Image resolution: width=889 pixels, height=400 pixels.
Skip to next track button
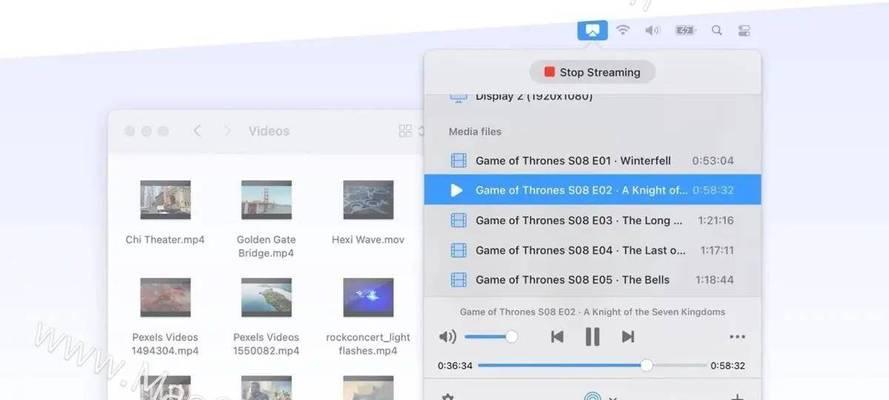(628, 337)
